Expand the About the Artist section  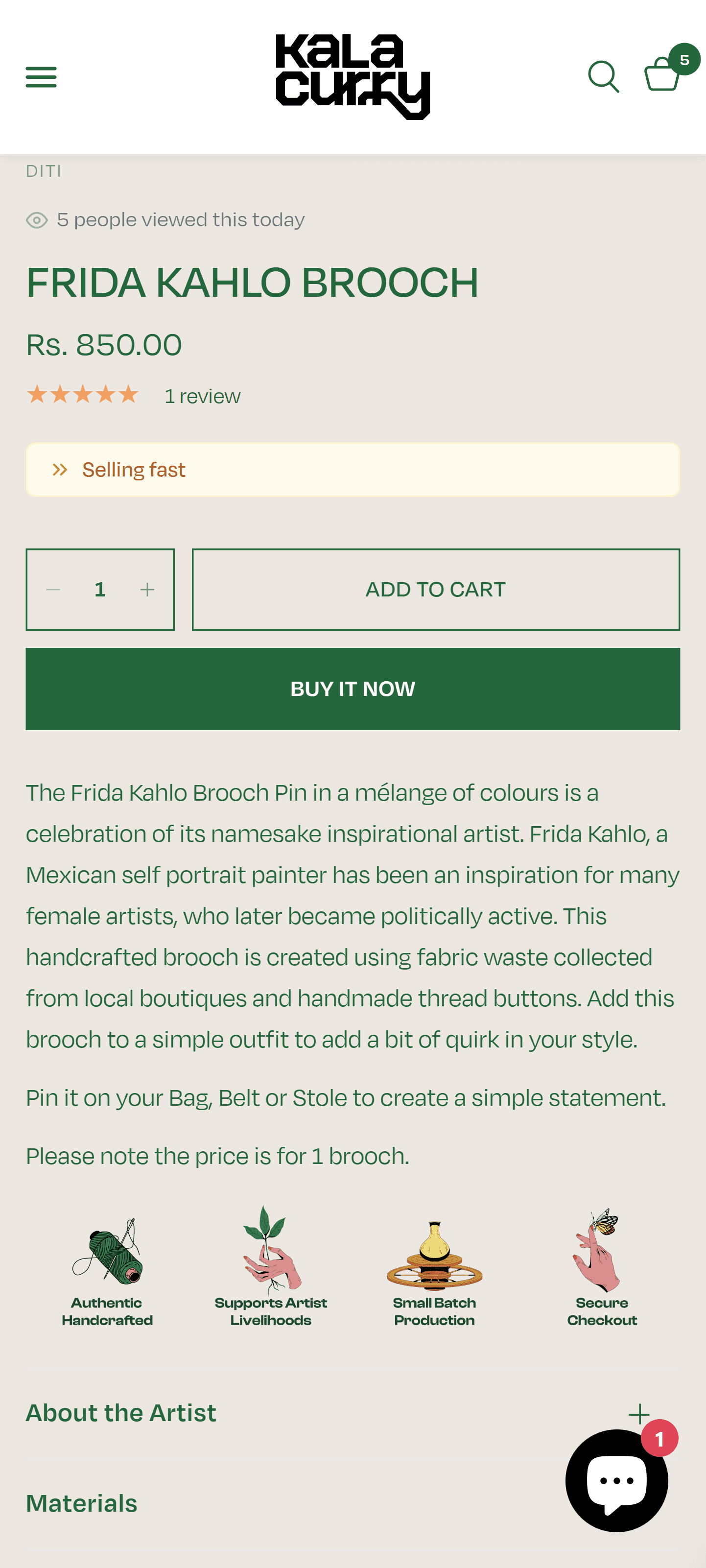point(638,1413)
